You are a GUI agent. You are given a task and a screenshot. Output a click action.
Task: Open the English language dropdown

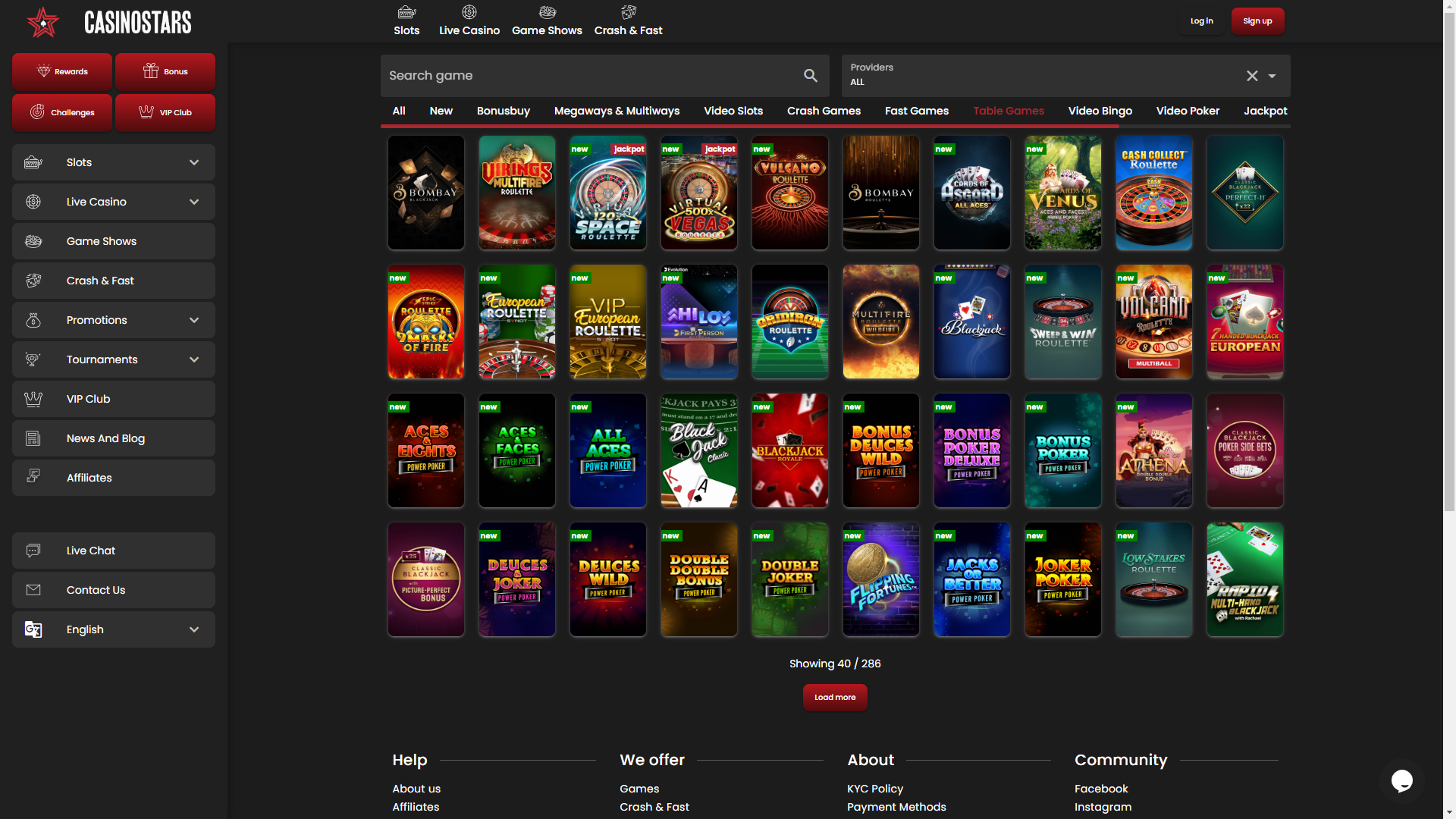tap(194, 629)
